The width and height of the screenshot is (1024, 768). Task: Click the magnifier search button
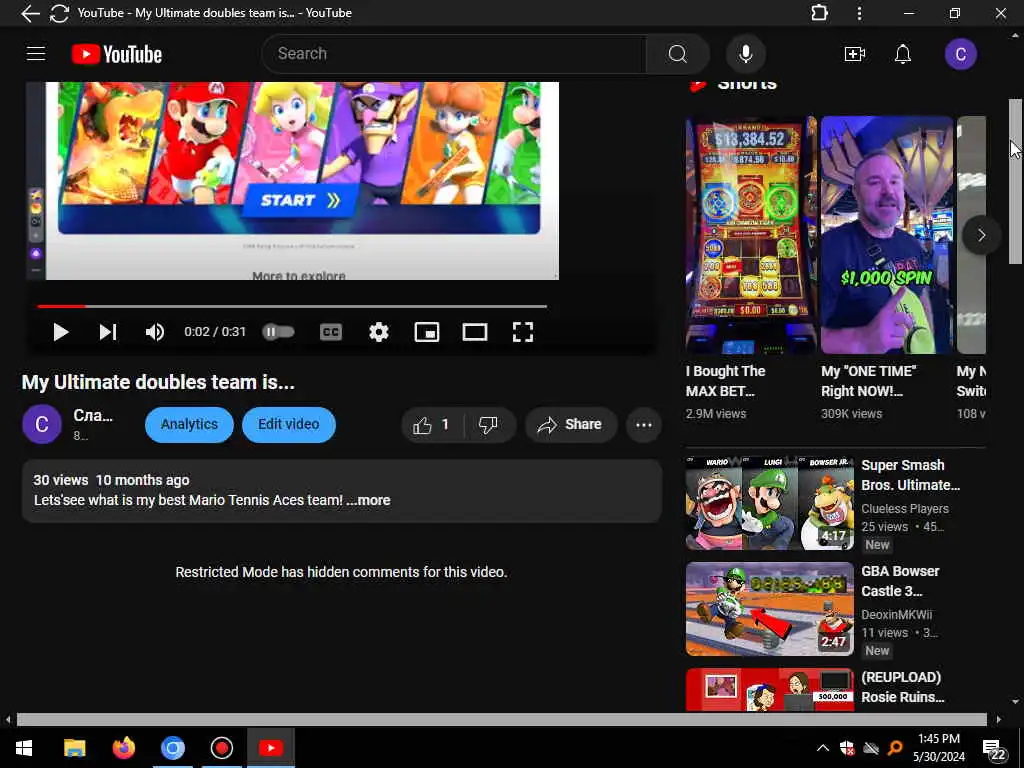[677, 54]
